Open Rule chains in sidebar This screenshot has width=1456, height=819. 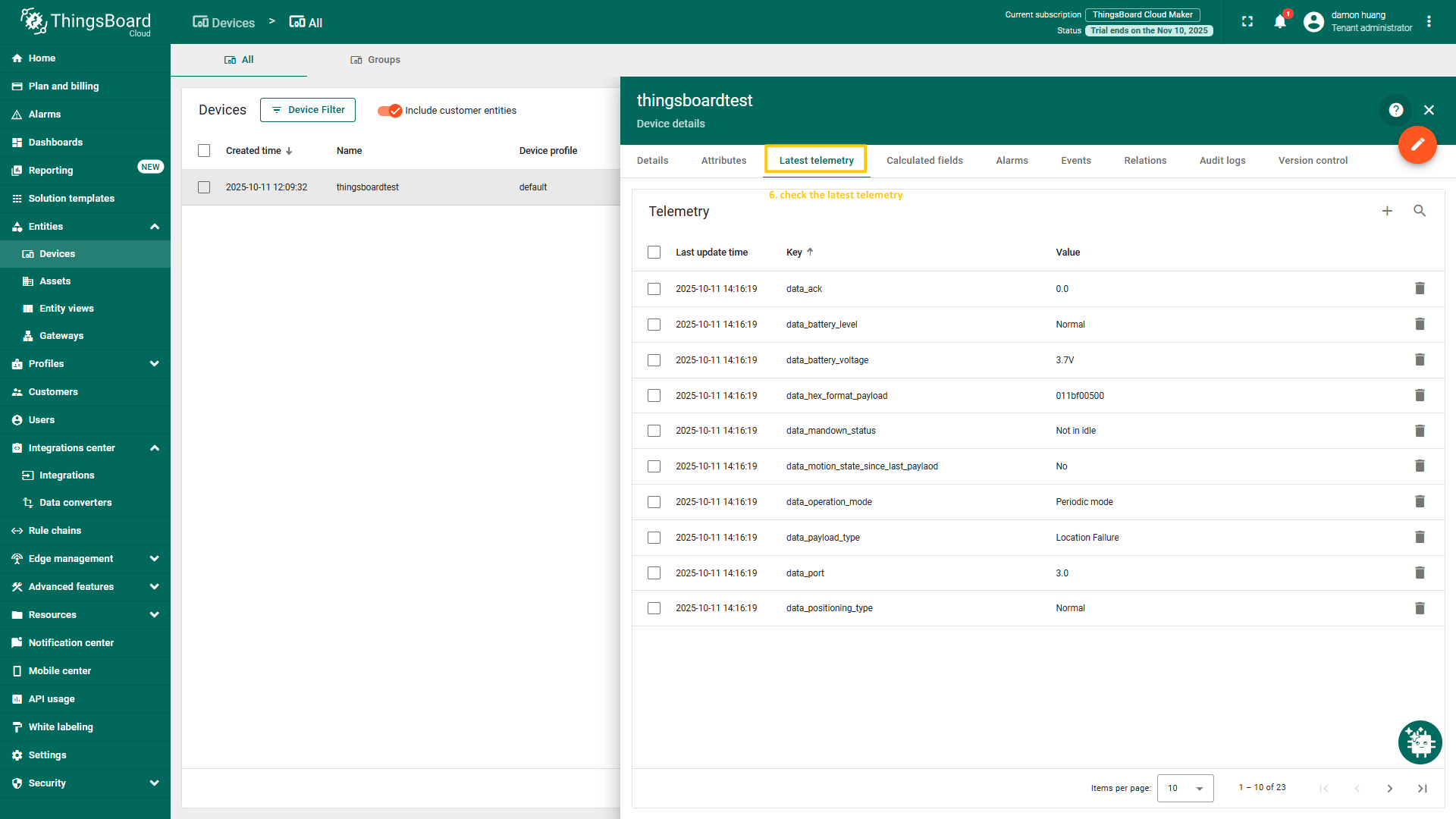tap(55, 531)
